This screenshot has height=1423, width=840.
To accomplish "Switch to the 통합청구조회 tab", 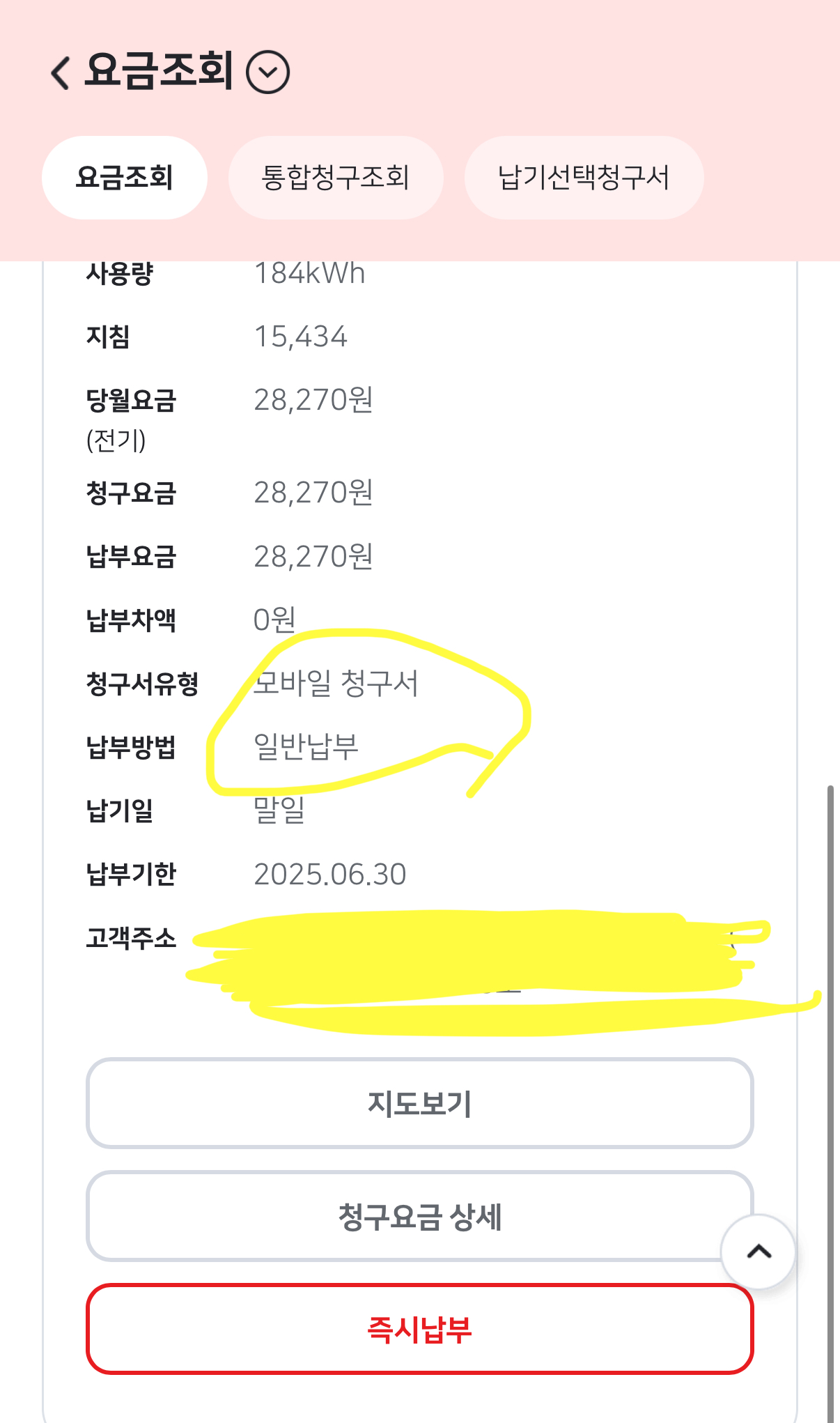I will coord(336,178).
